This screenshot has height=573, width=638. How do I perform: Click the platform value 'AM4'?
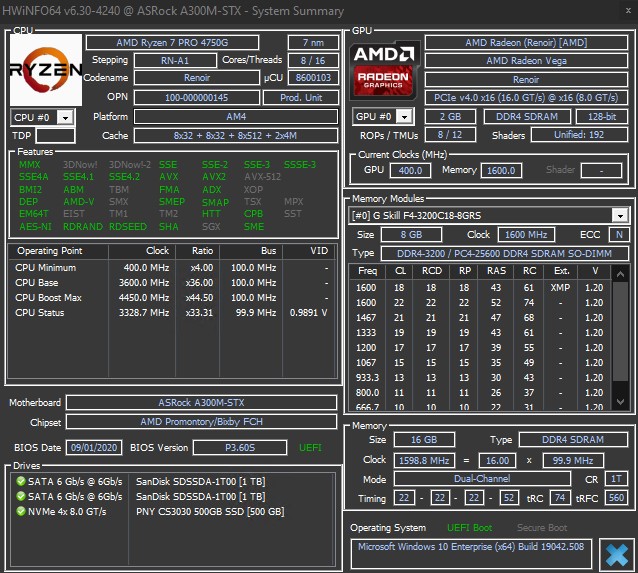coord(236,117)
